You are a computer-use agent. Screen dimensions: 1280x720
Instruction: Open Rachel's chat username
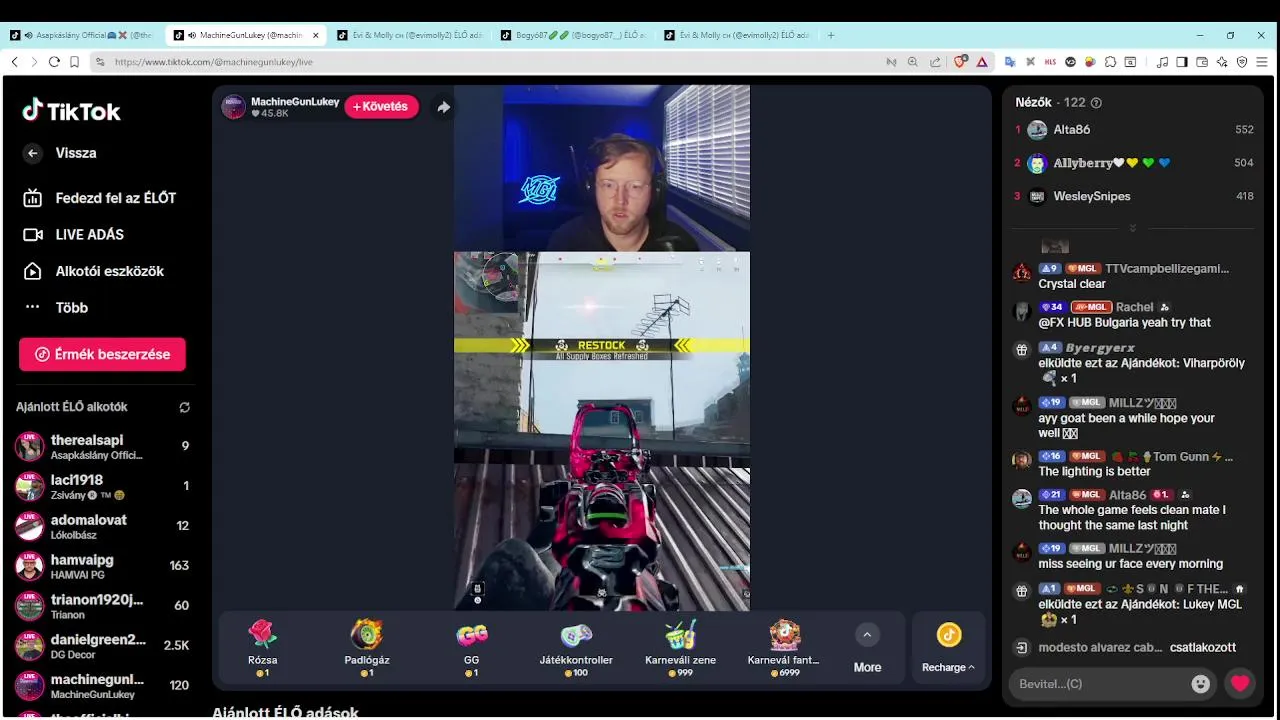(1134, 307)
